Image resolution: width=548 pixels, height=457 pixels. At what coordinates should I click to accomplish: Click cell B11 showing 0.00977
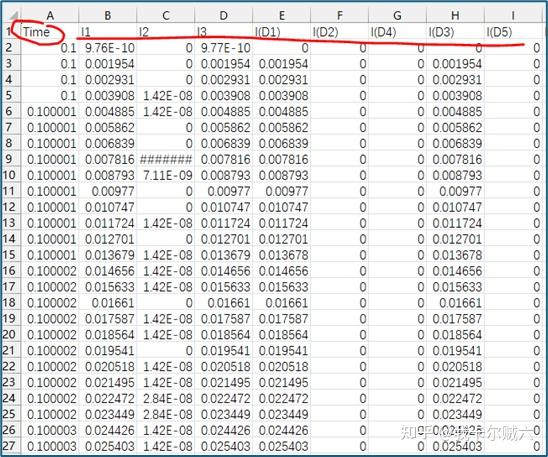click(x=108, y=191)
